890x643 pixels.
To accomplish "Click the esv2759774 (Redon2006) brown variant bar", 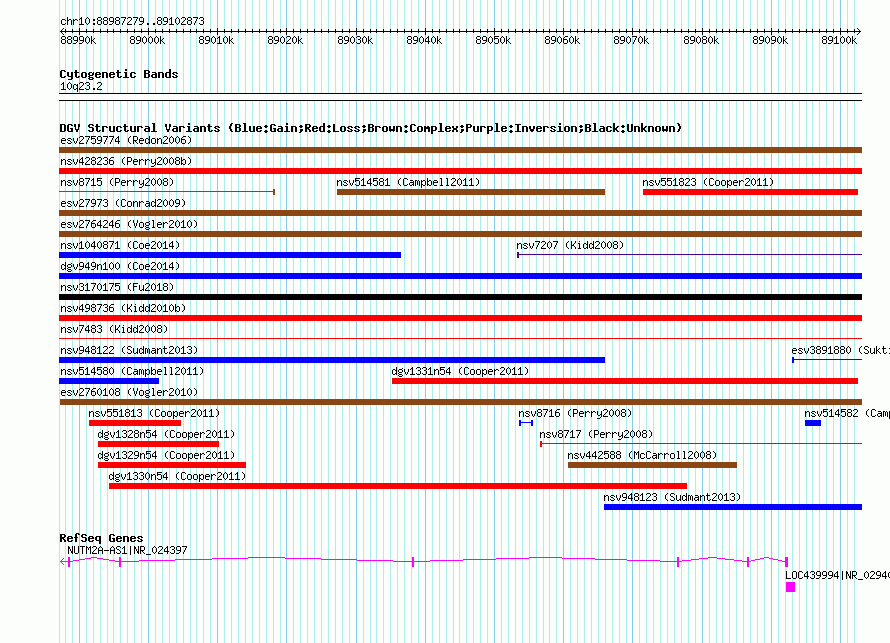I will (460, 150).
